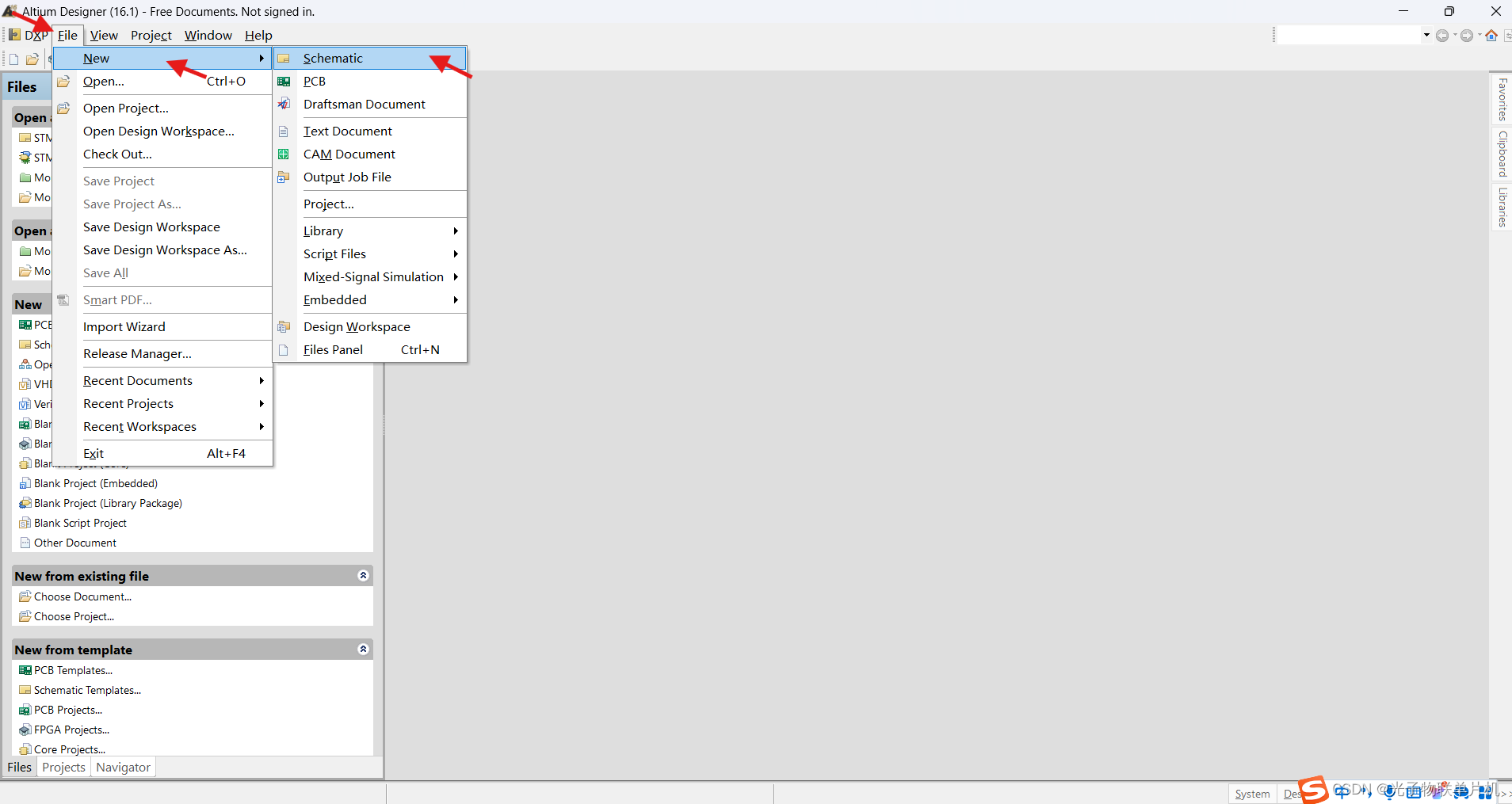
Task: Click the Text Document icon
Action: point(284,131)
